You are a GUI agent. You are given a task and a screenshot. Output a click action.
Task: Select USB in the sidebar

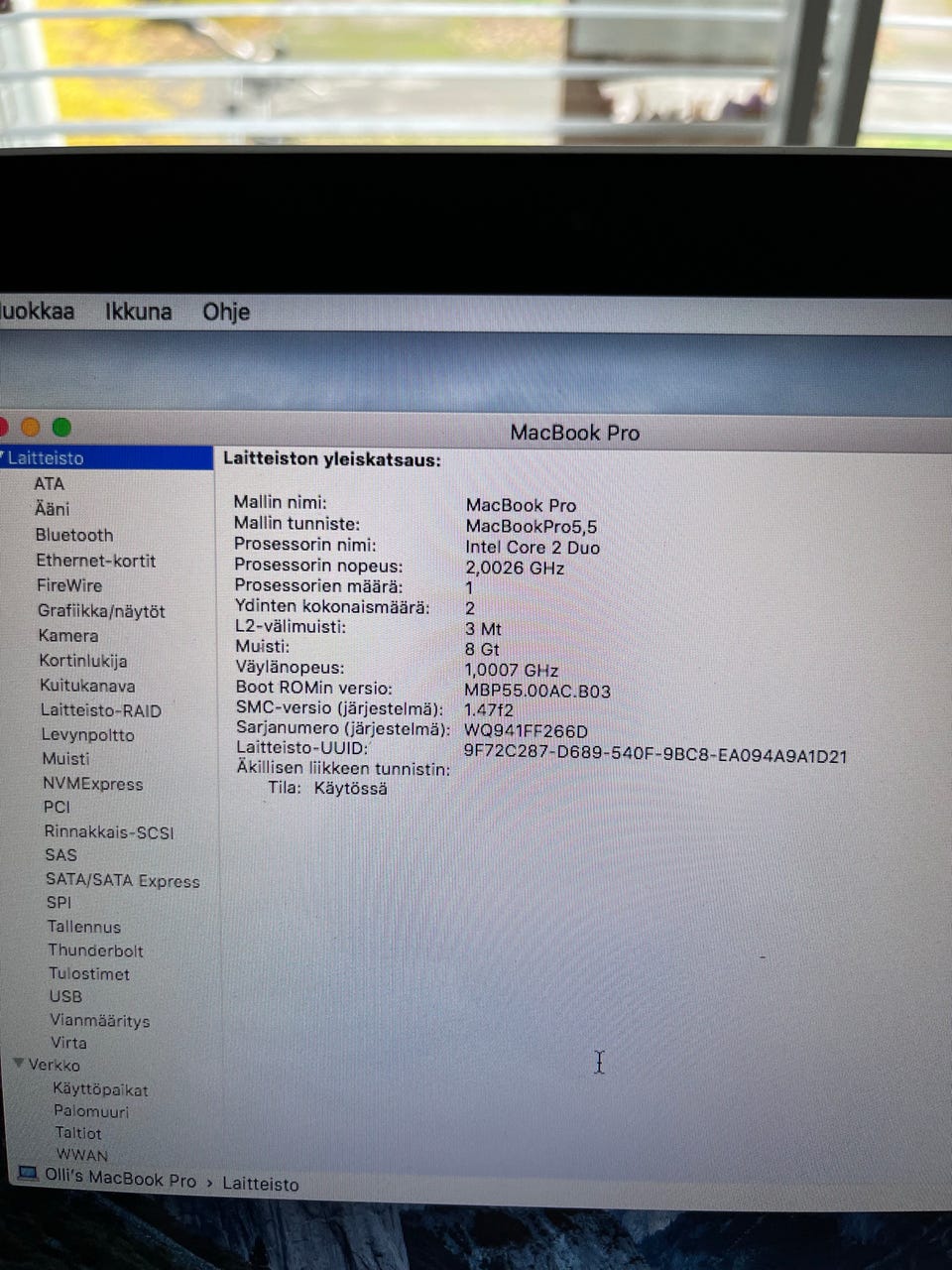(65, 996)
